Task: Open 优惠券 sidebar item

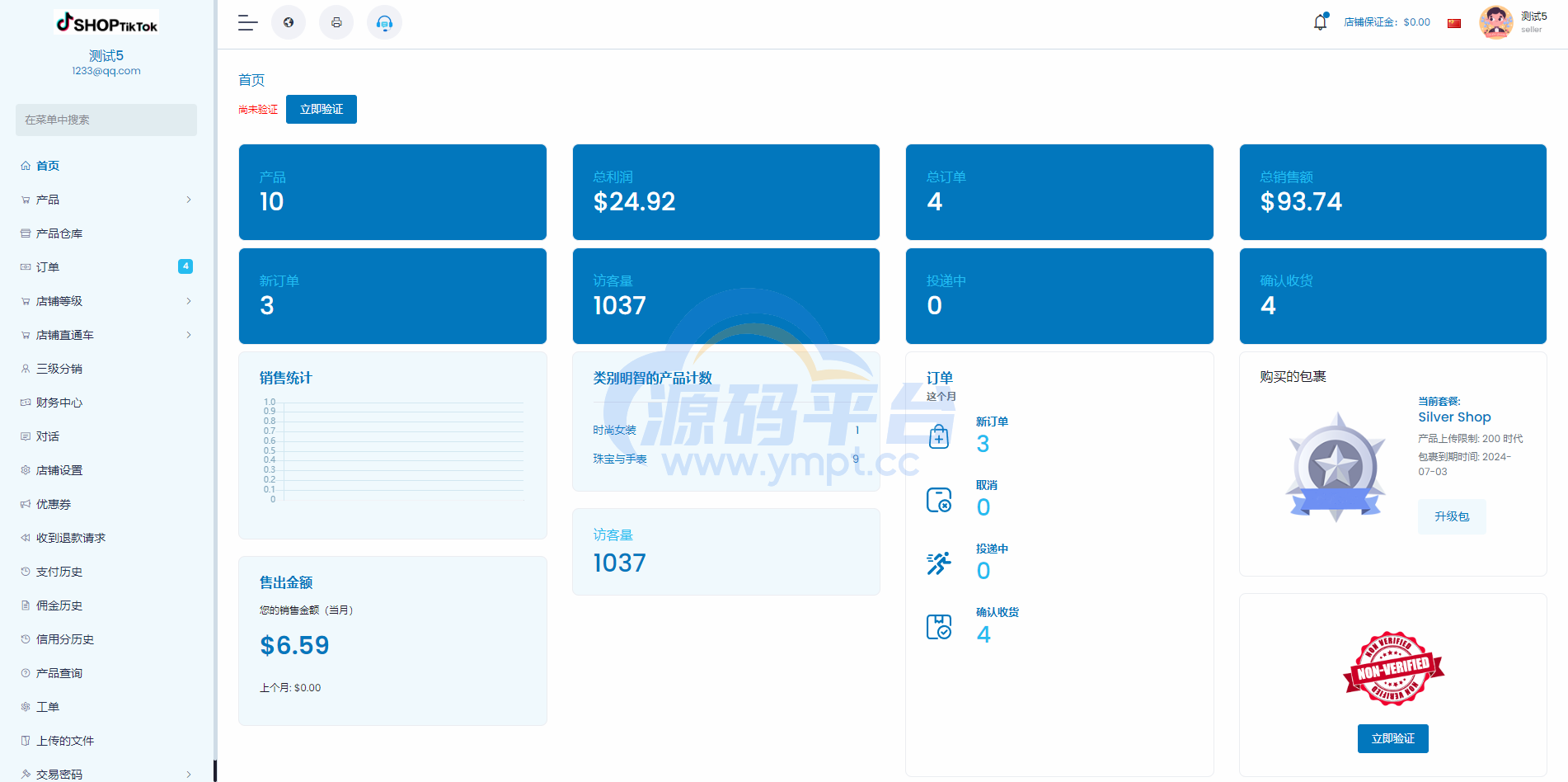Action: pyautogui.click(x=54, y=504)
